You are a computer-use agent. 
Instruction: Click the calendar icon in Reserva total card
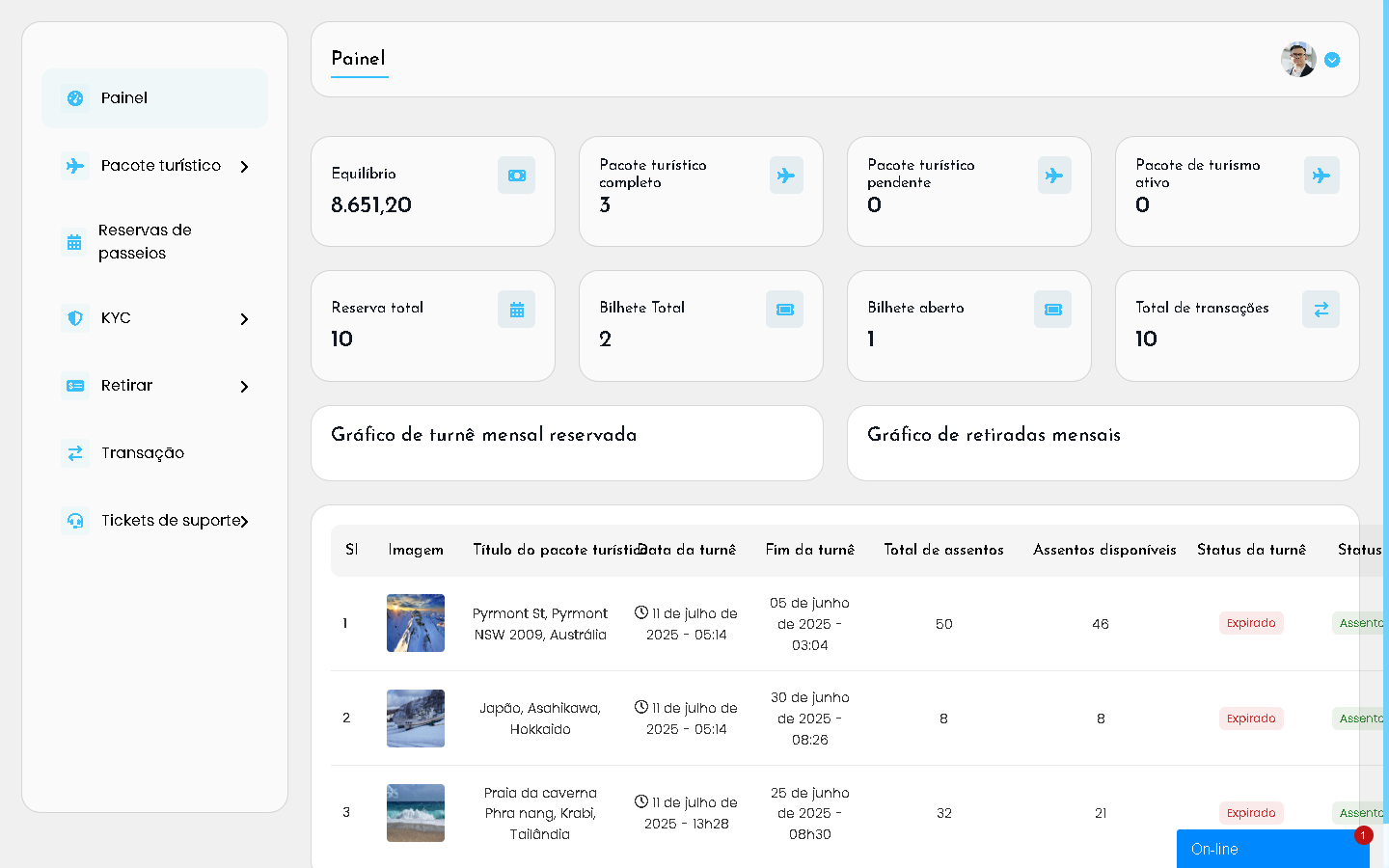pos(516,310)
